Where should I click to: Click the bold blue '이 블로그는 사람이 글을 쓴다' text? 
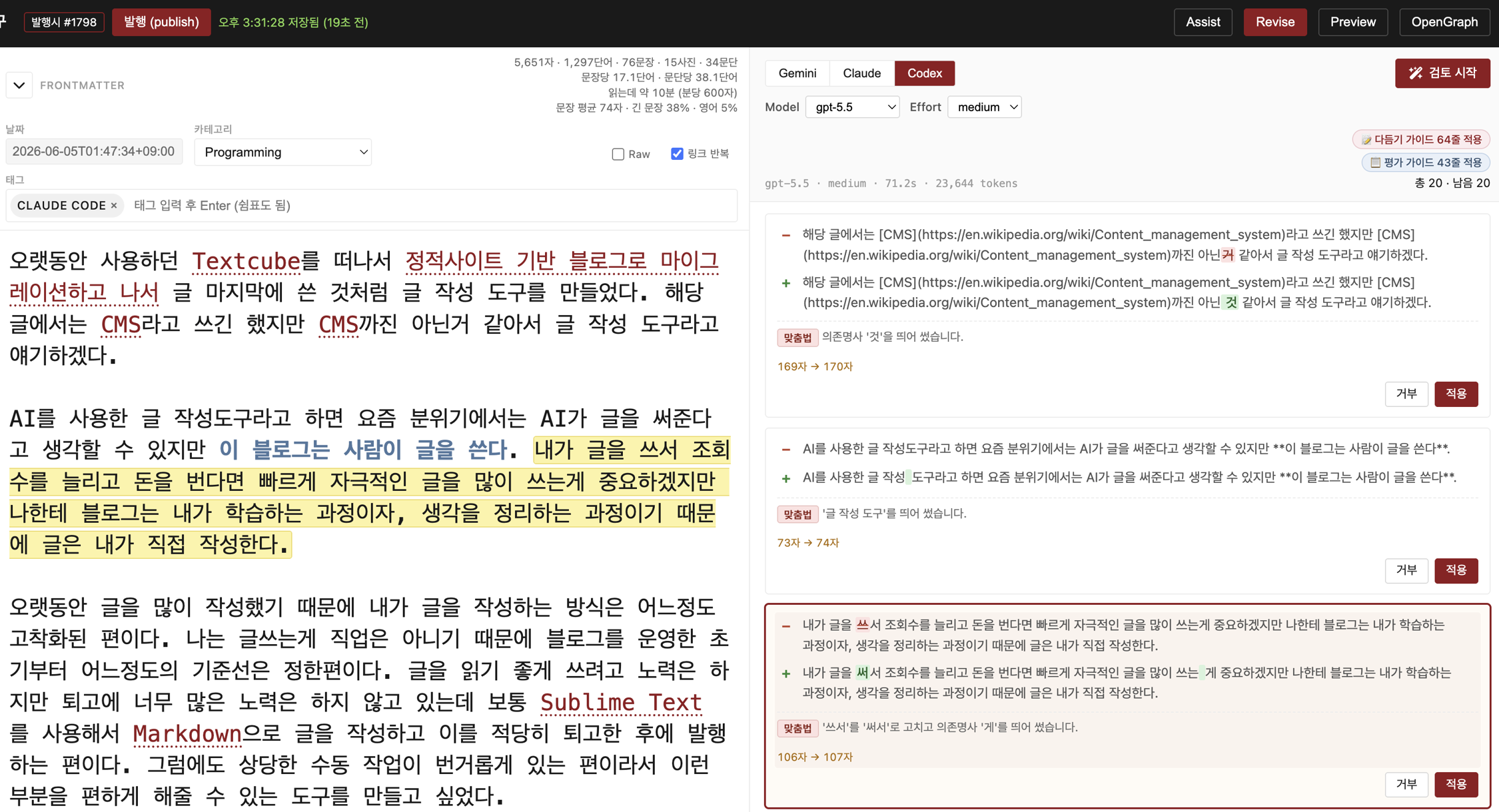point(364,450)
